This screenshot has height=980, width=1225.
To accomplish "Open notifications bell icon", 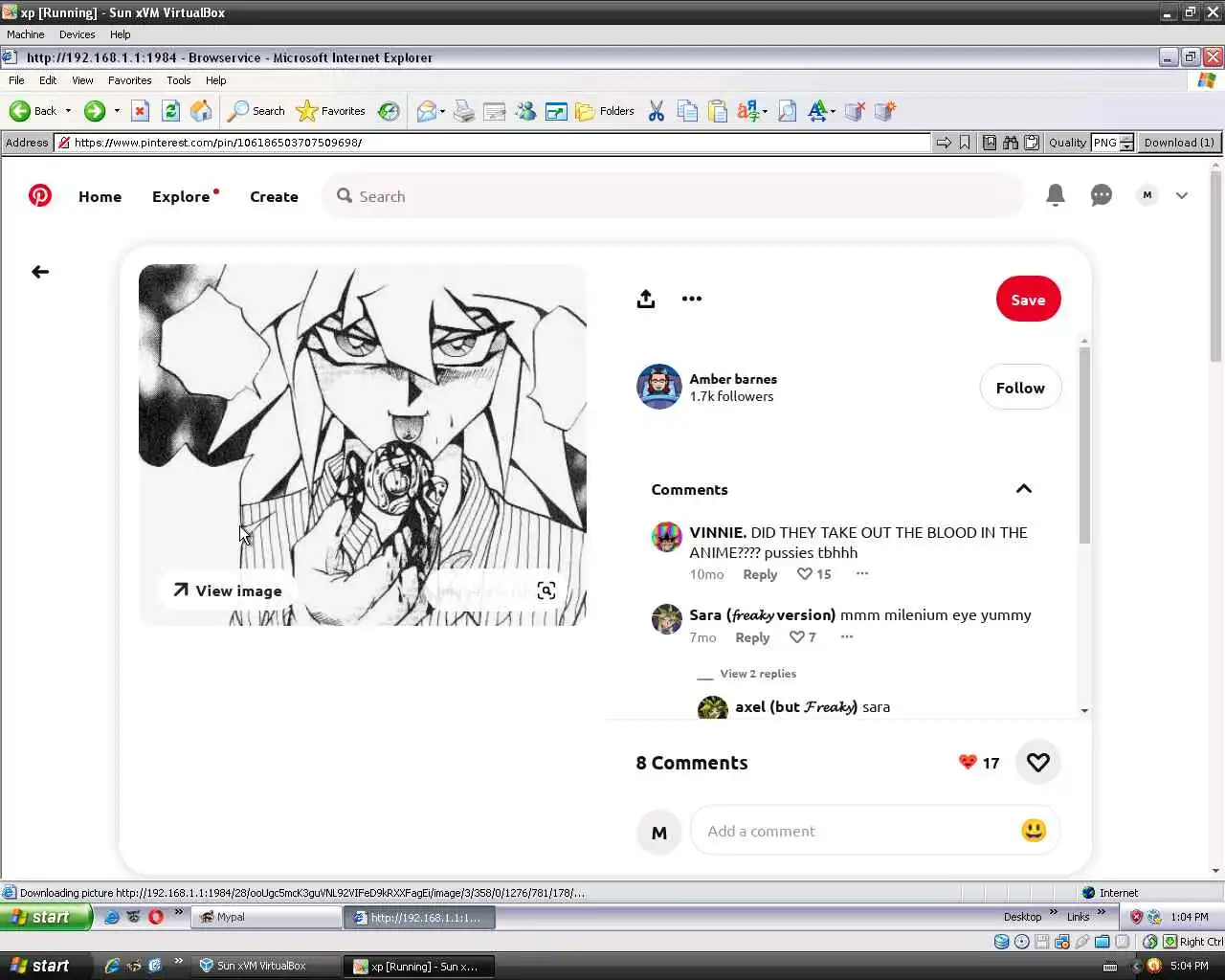I will pyautogui.click(x=1056, y=195).
